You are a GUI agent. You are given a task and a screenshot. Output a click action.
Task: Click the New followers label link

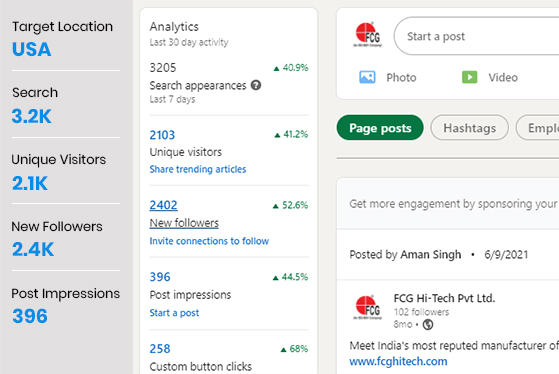click(184, 223)
